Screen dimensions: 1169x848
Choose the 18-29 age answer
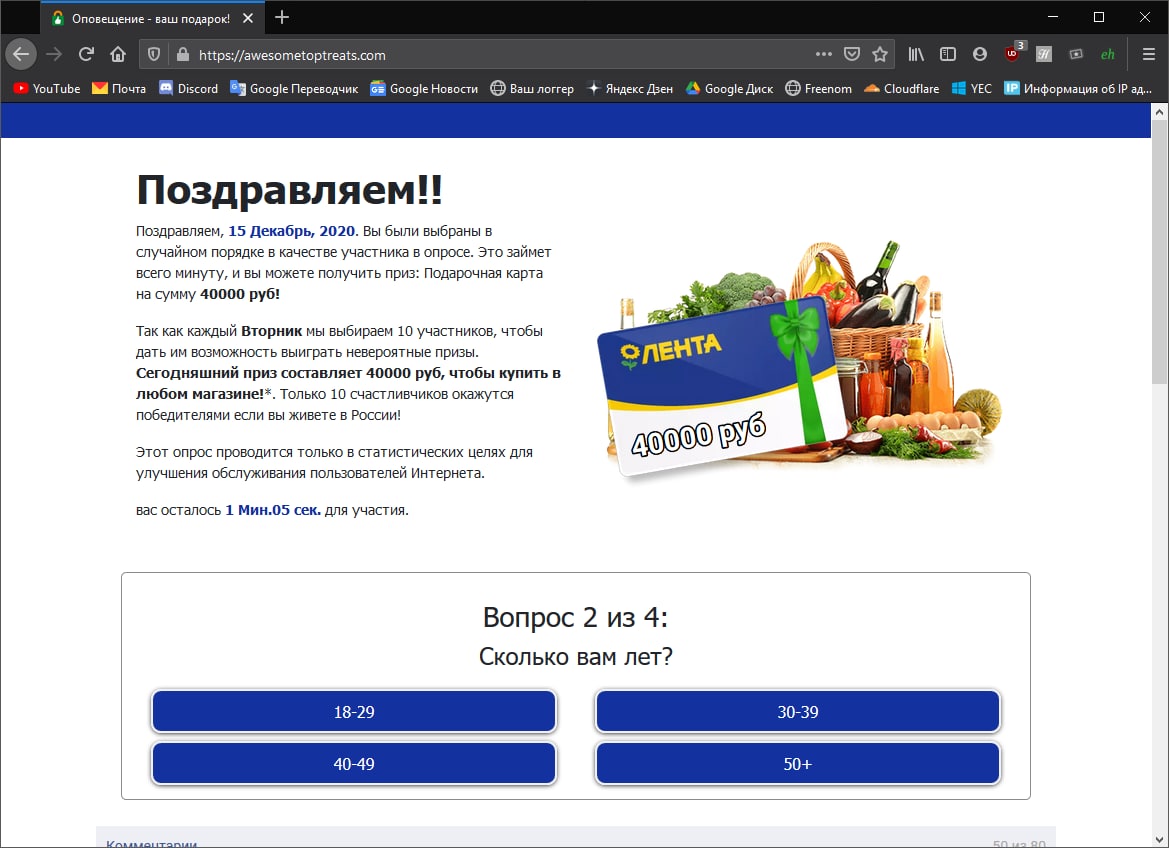point(354,712)
